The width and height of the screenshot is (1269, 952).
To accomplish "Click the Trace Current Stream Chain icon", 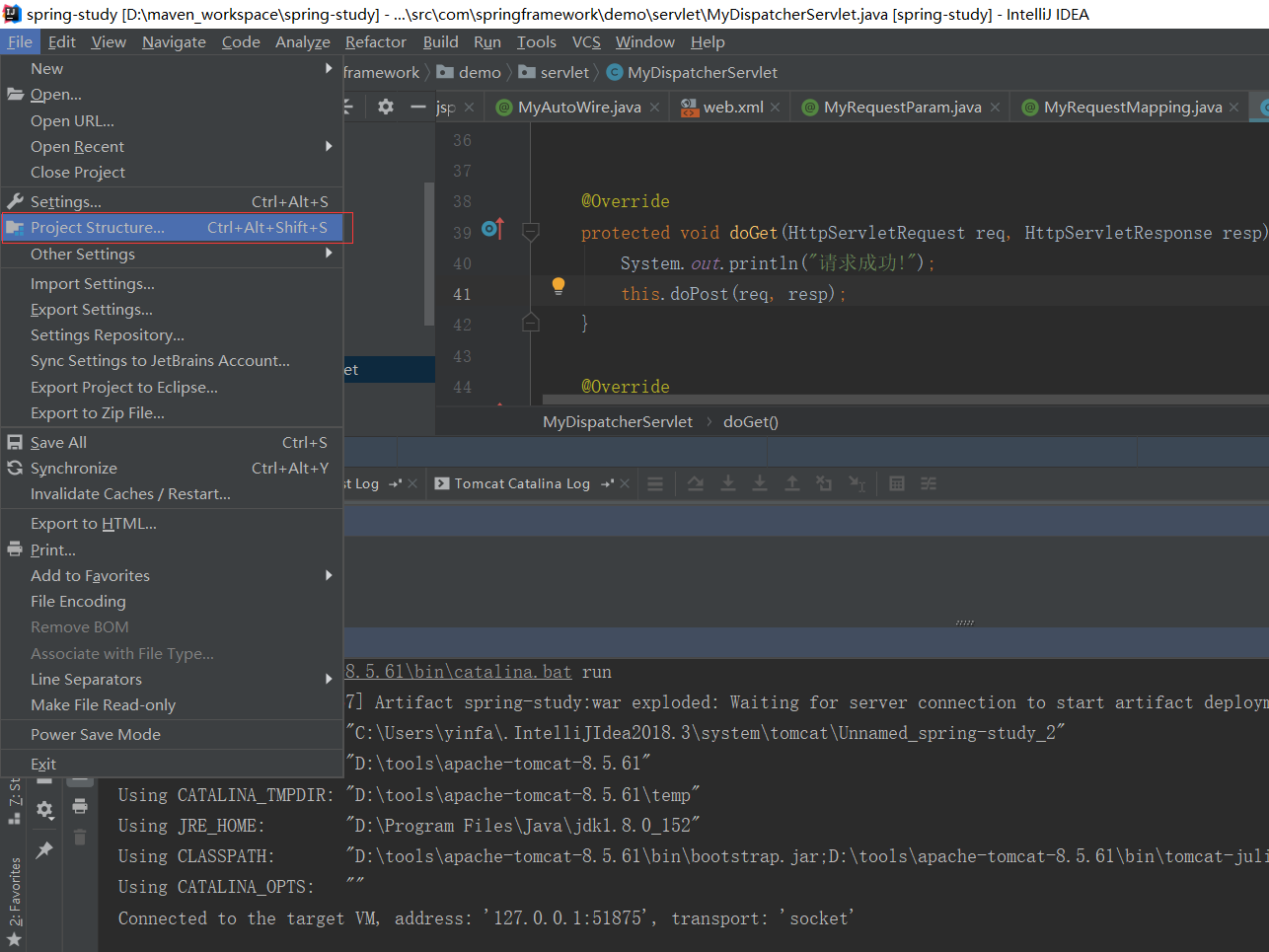I will point(929,483).
